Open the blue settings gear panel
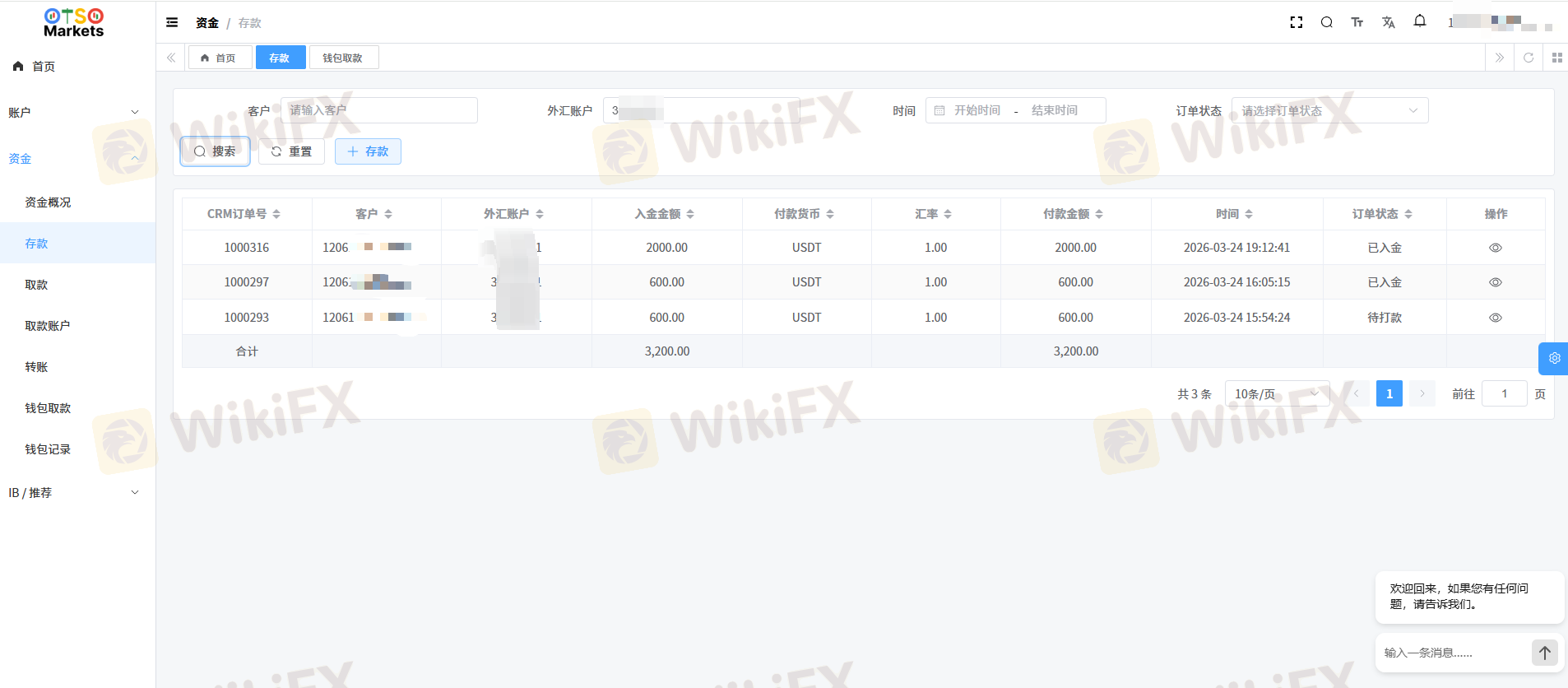The width and height of the screenshot is (1568, 688). coord(1554,358)
